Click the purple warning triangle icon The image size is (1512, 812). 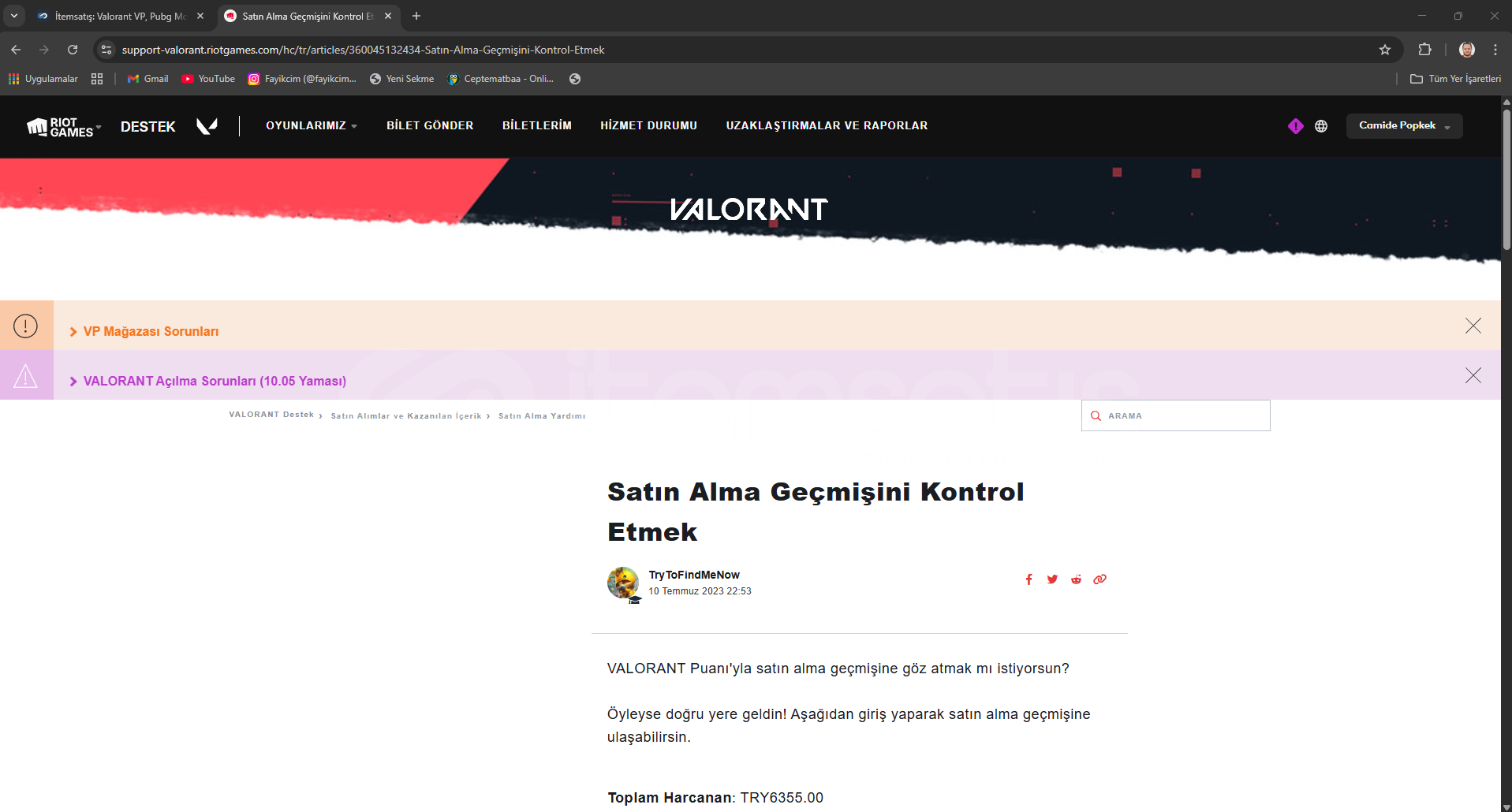[x=25, y=375]
